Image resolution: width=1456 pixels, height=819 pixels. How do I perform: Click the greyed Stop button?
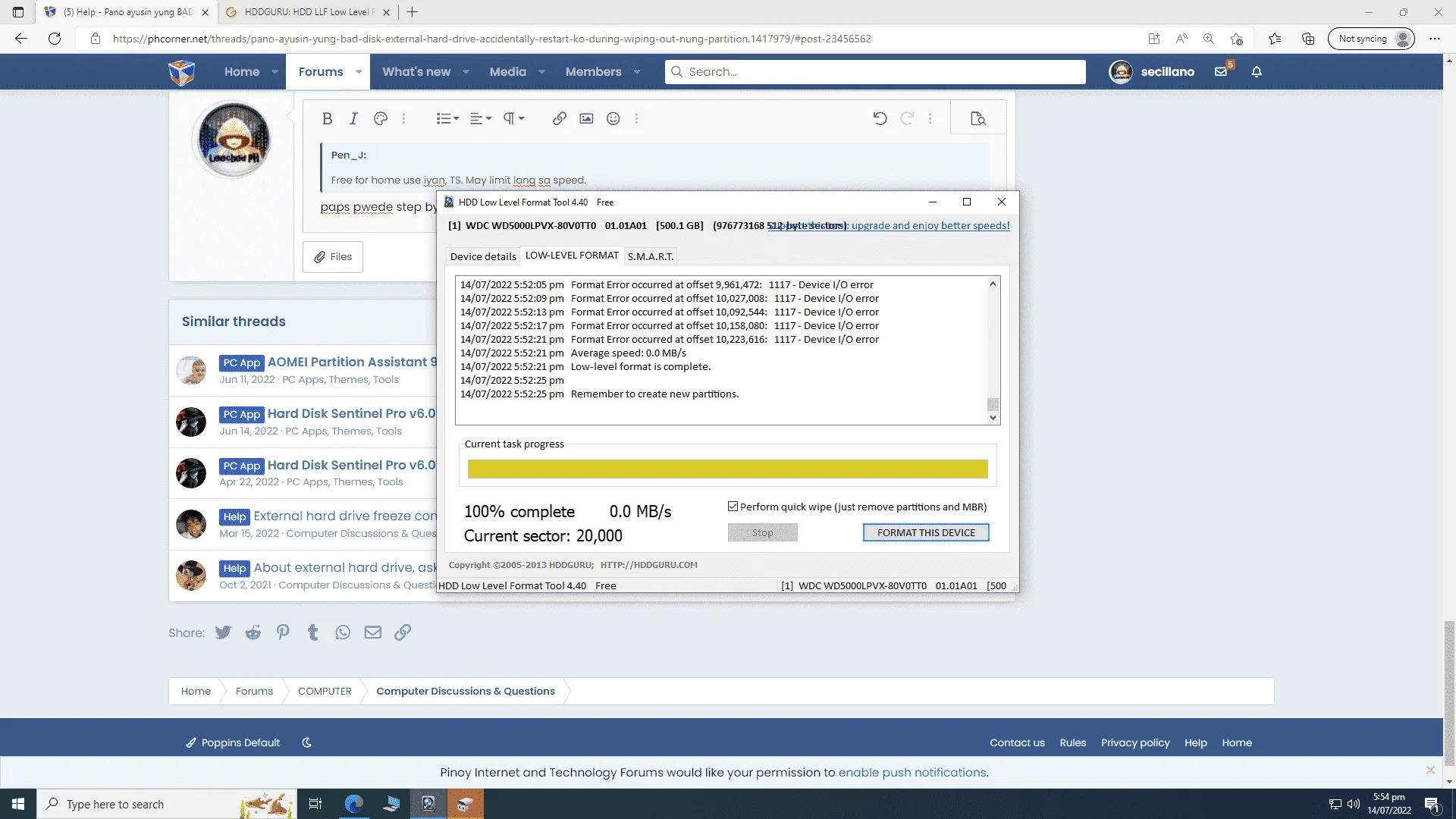[762, 532]
